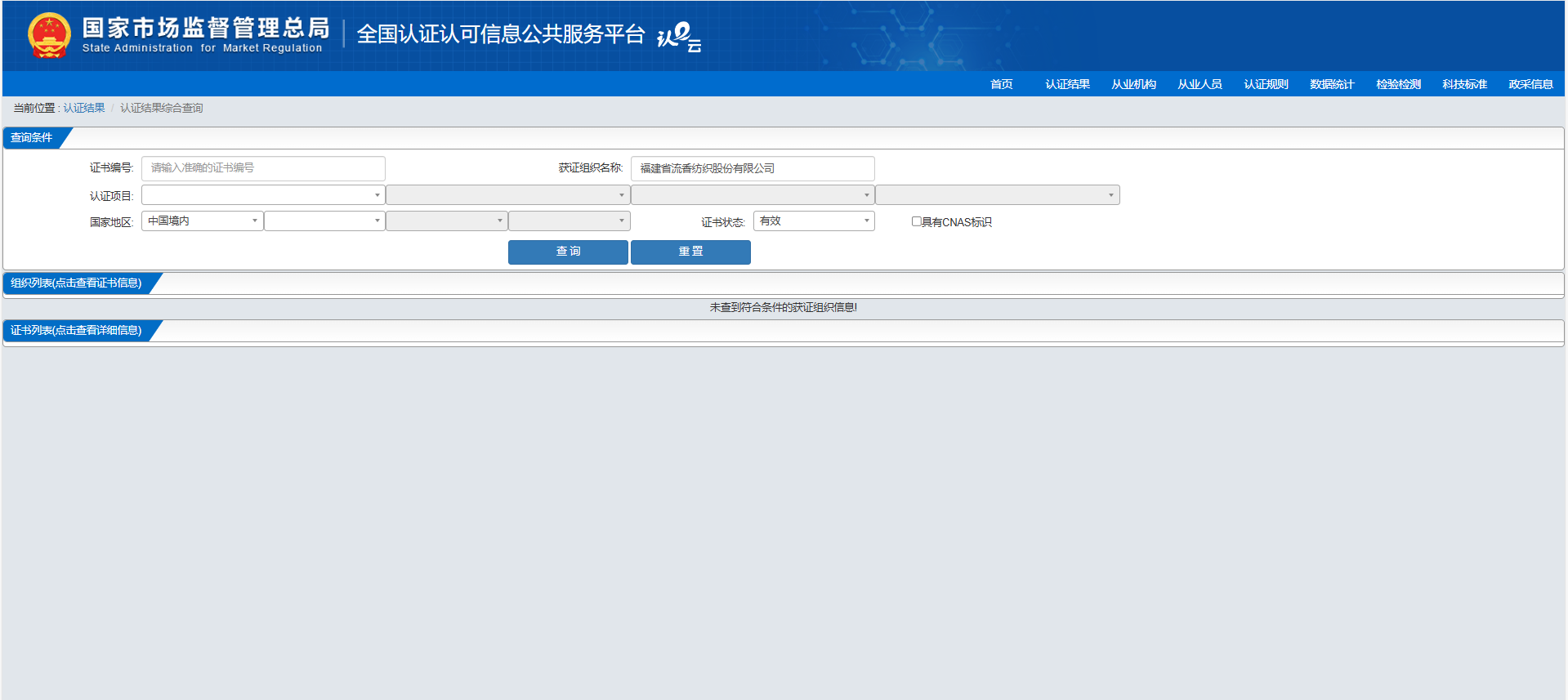Enable the 具有CNAS标识 checkbox
1568x700 pixels.
click(x=916, y=221)
